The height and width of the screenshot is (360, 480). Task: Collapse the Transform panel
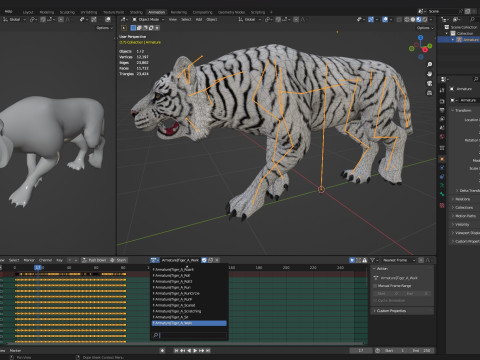click(x=463, y=110)
